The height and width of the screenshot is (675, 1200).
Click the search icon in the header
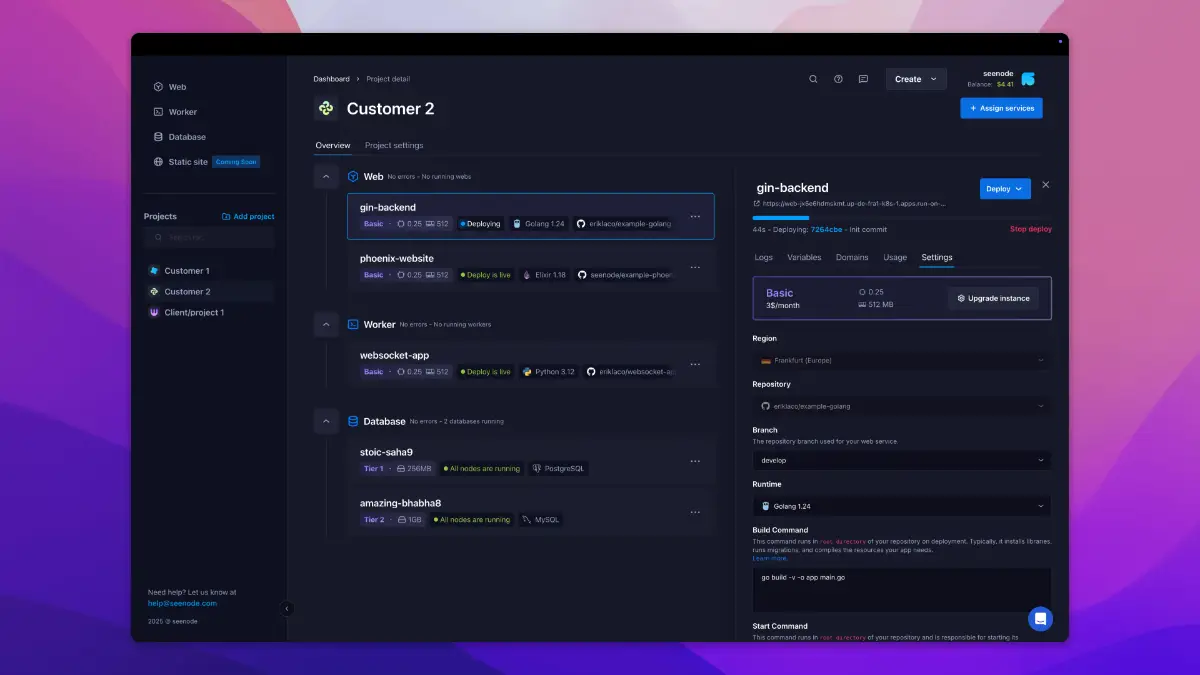tap(813, 79)
